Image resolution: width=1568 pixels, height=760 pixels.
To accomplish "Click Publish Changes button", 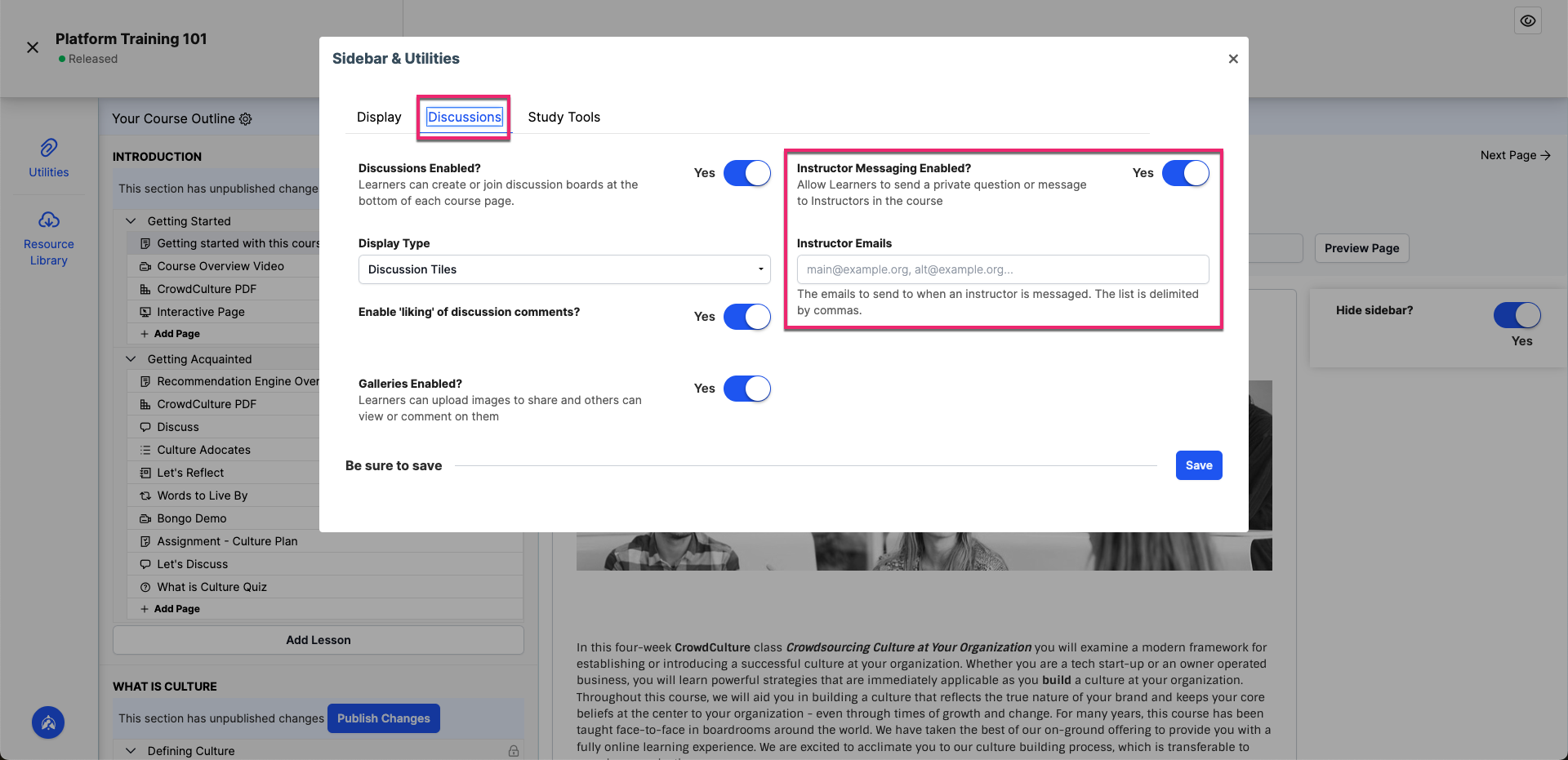I will click(x=384, y=718).
